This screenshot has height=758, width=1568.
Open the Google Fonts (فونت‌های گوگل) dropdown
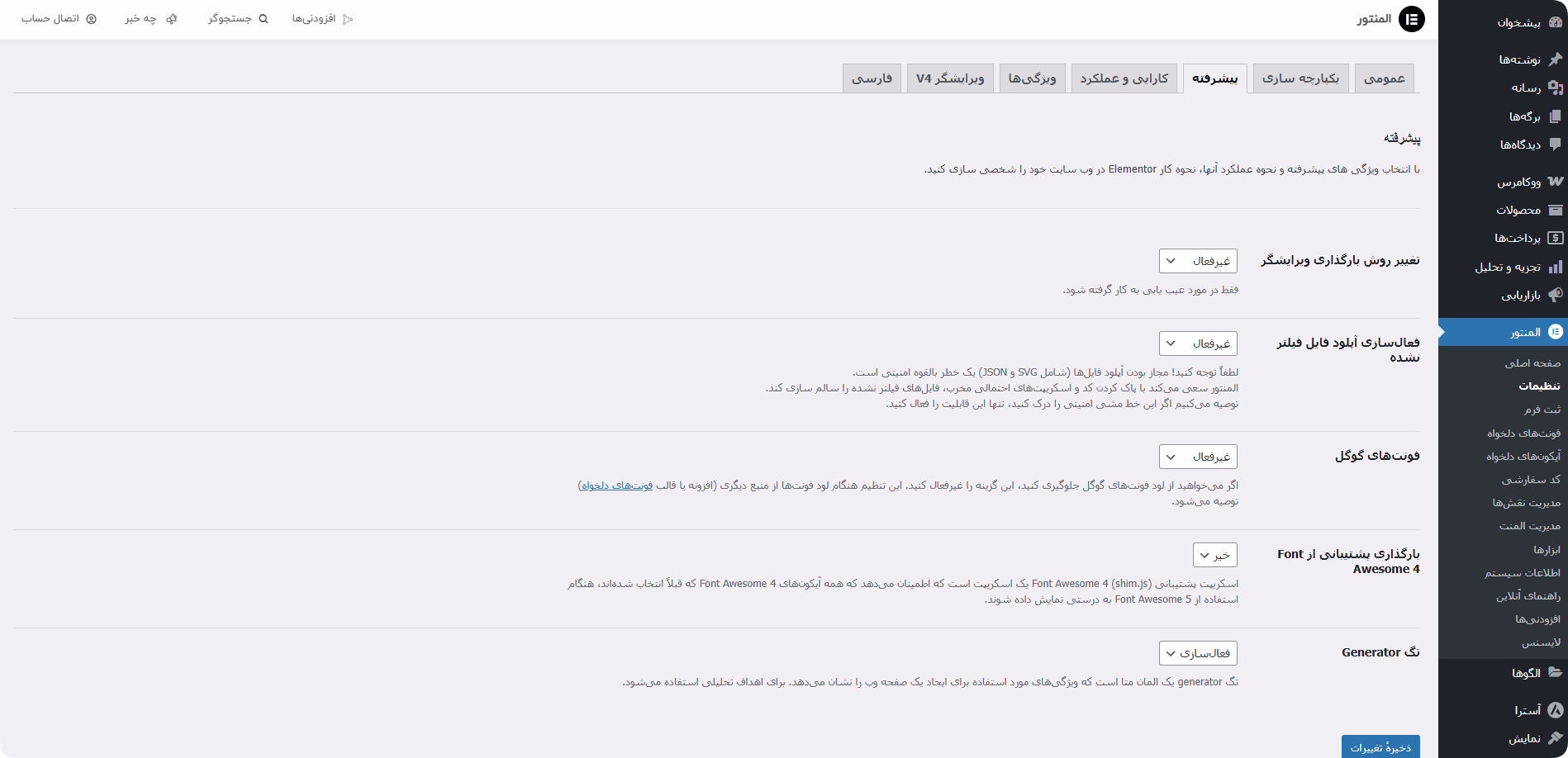pos(1198,457)
